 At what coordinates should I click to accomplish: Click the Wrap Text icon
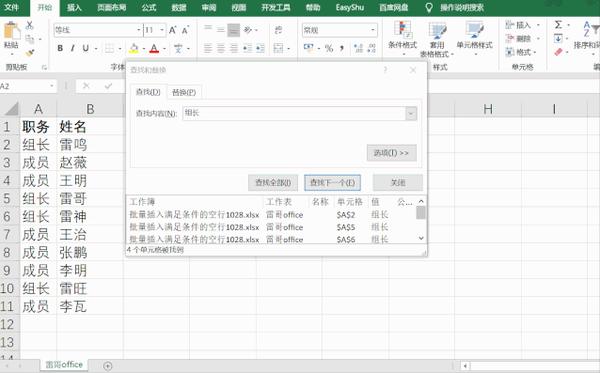(279, 29)
